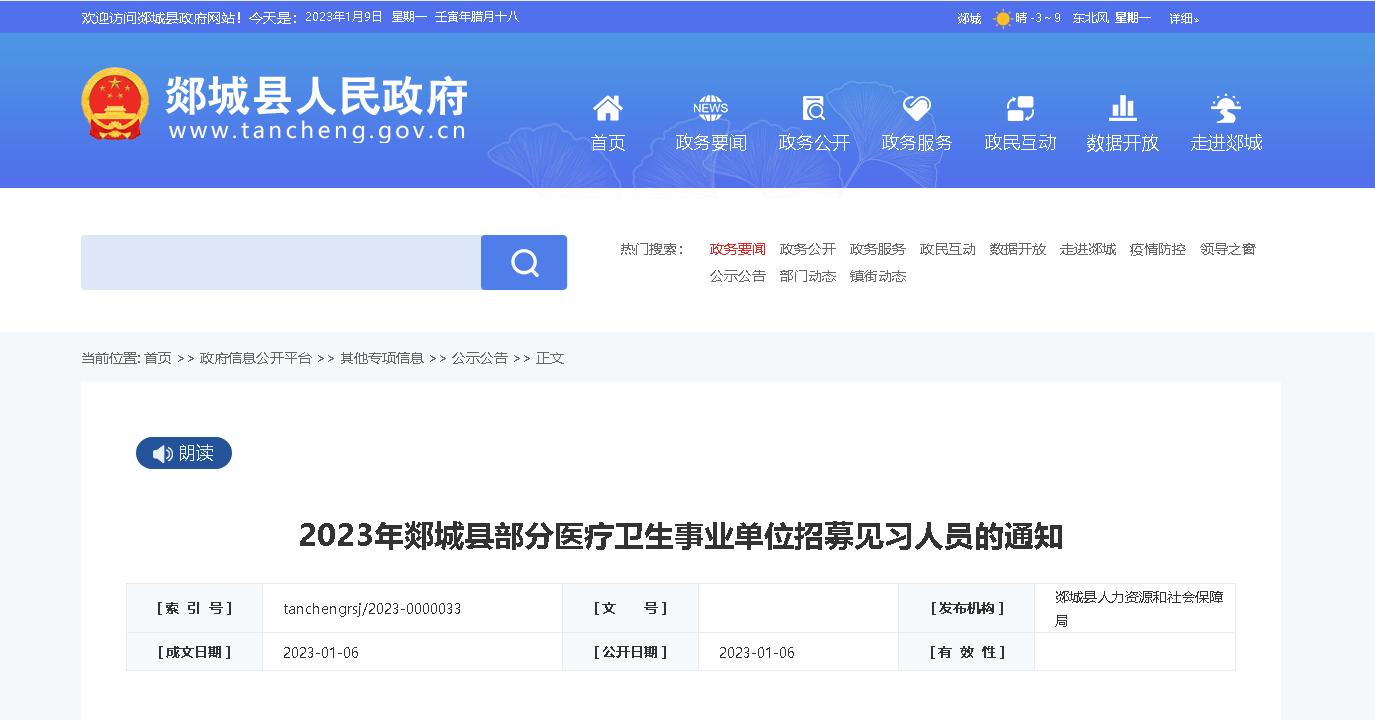Click the red 政务要闻 hot search link
The width and height of the screenshot is (1375, 720).
coord(737,249)
